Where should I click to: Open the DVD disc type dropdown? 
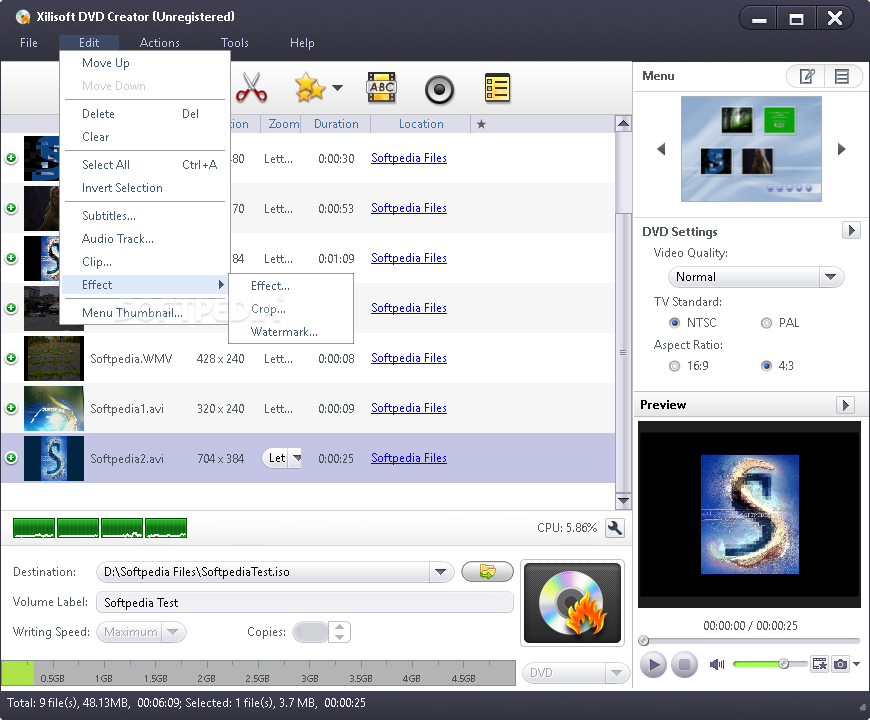(x=616, y=673)
